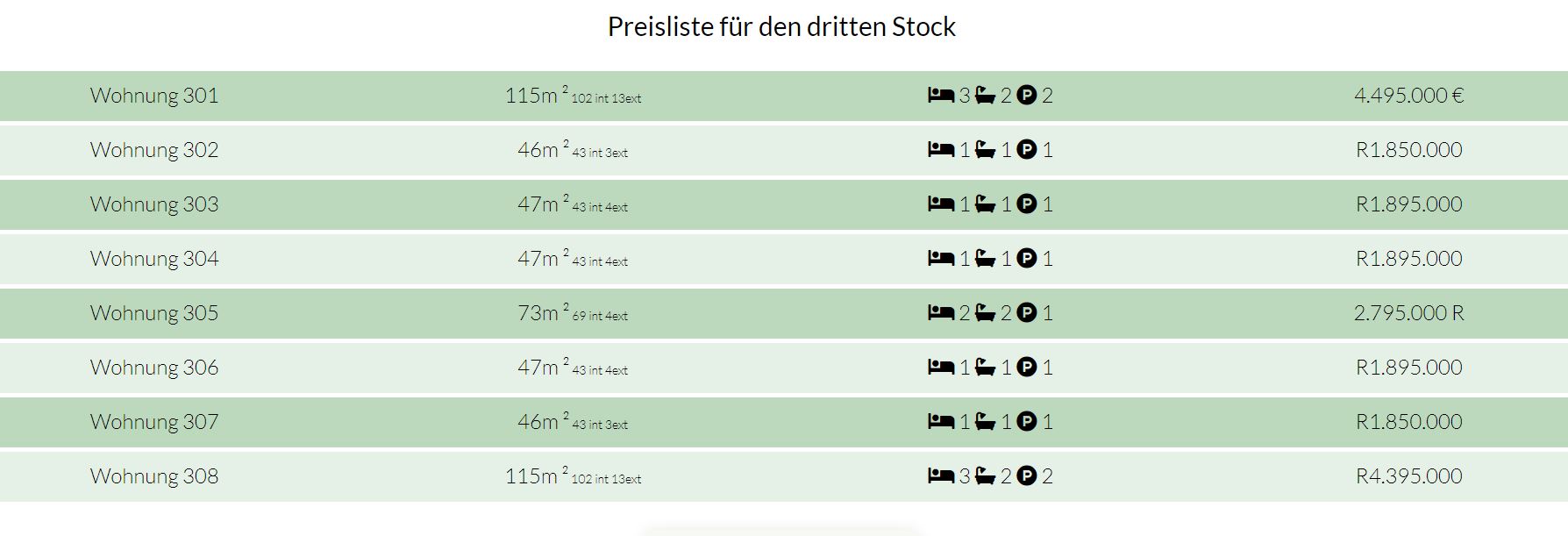Click the parking icon in Wohnung 303 row
The height and width of the screenshot is (536, 1568).
(x=1026, y=204)
